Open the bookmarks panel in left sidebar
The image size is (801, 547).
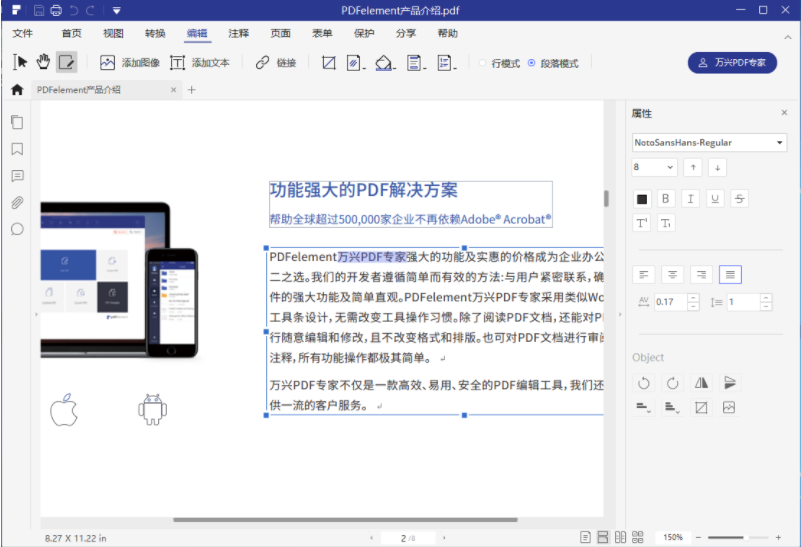tap(17, 149)
